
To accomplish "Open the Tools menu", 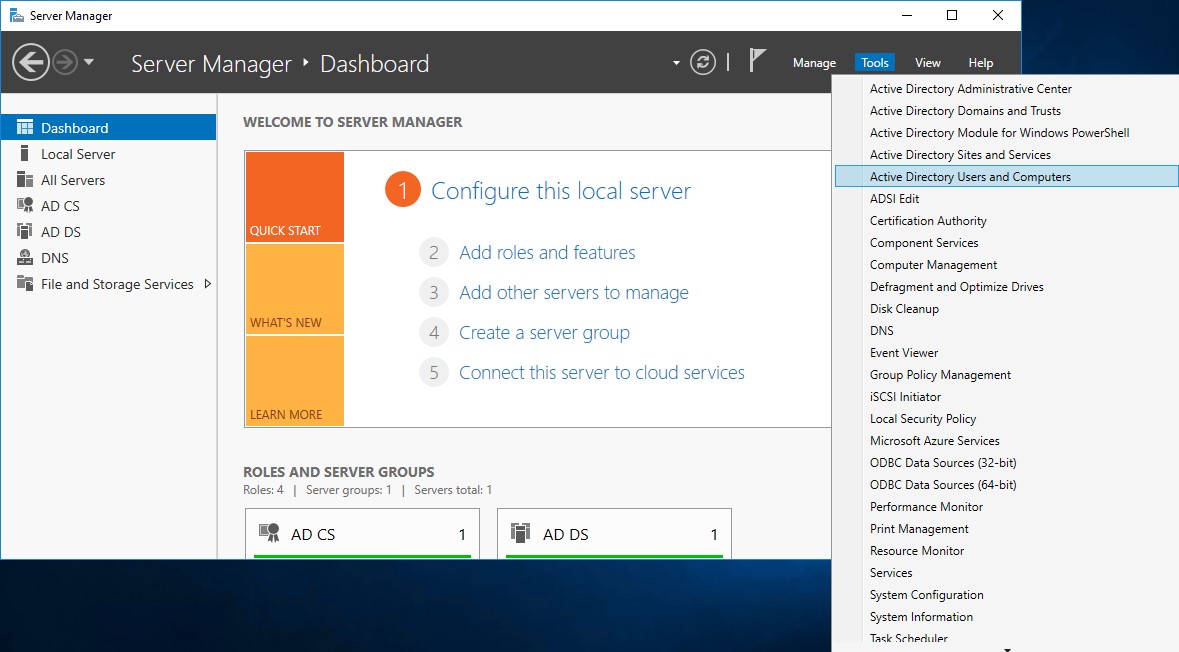I will tap(874, 63).
